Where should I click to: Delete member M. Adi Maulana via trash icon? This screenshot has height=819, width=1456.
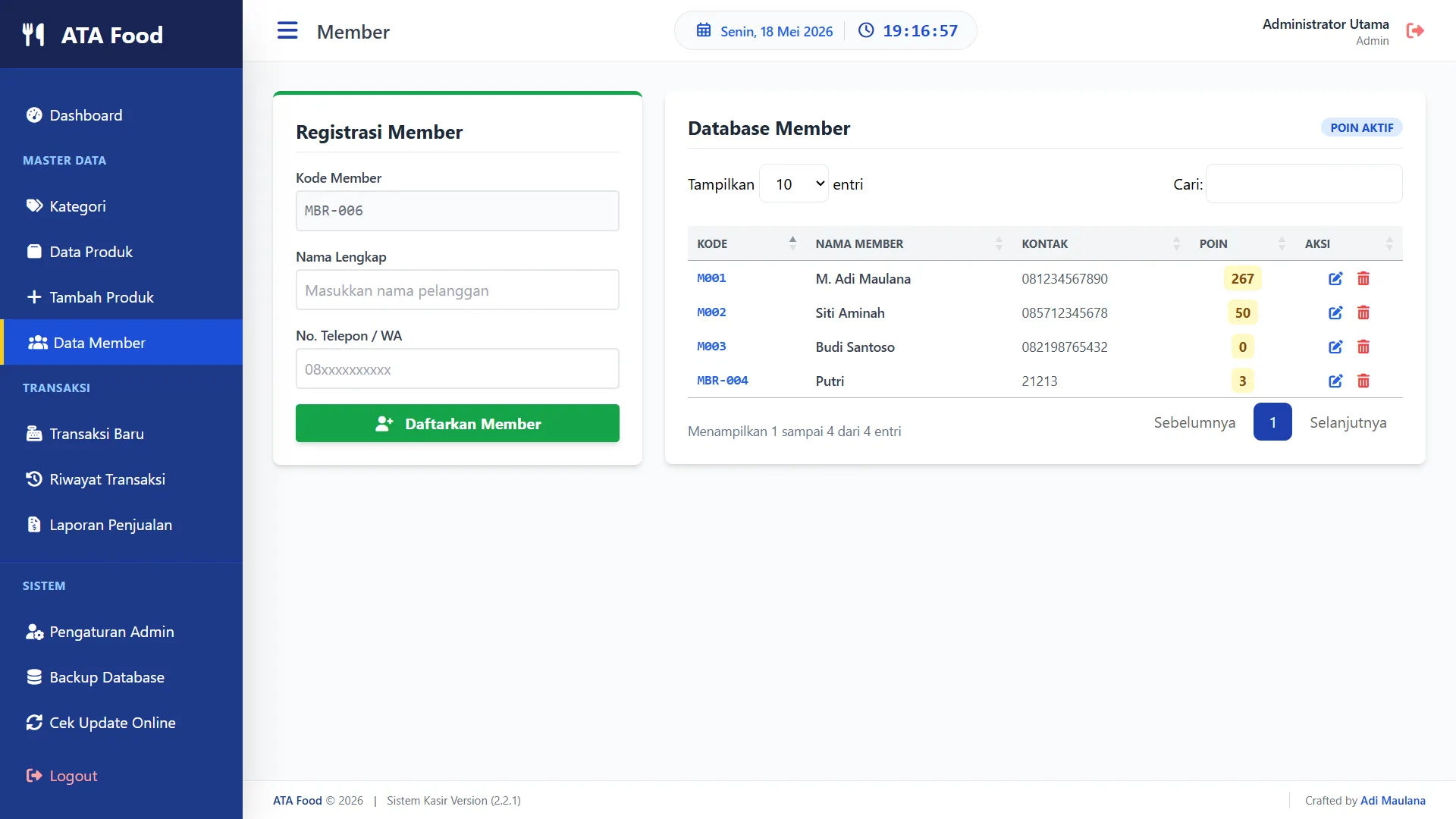tap(1363, 279)
